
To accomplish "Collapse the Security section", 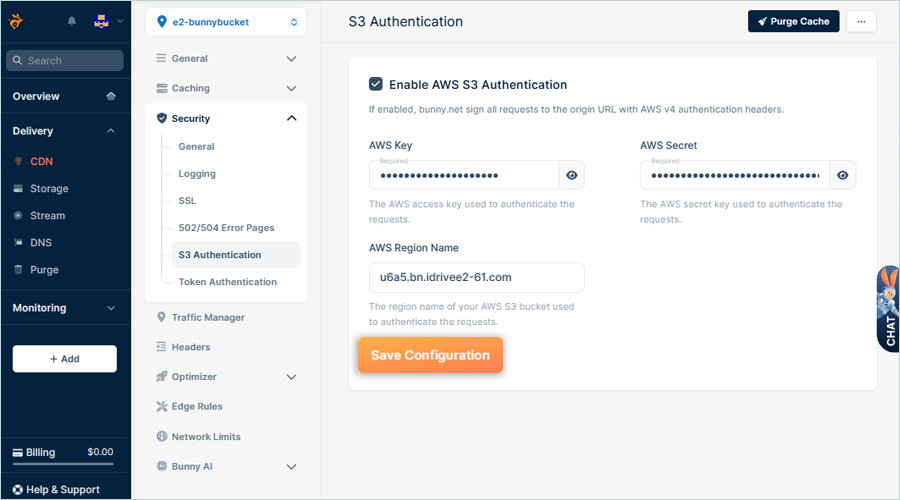I will (x=292, y=118).
